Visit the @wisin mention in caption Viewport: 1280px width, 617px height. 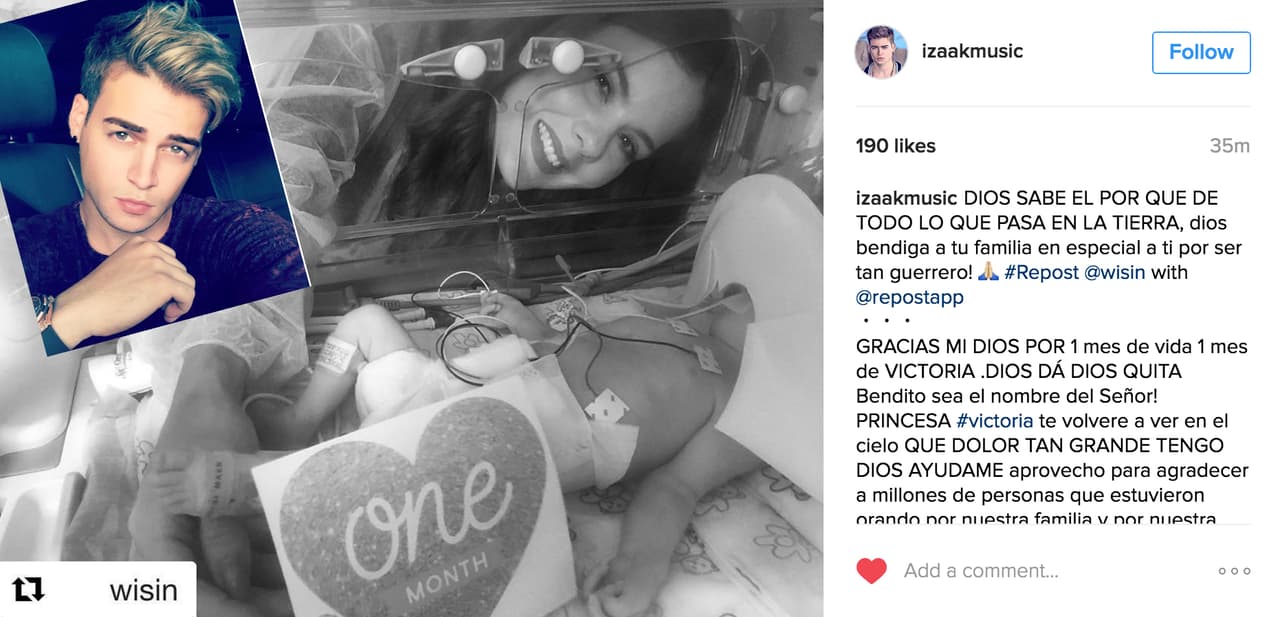point(1114,272)
